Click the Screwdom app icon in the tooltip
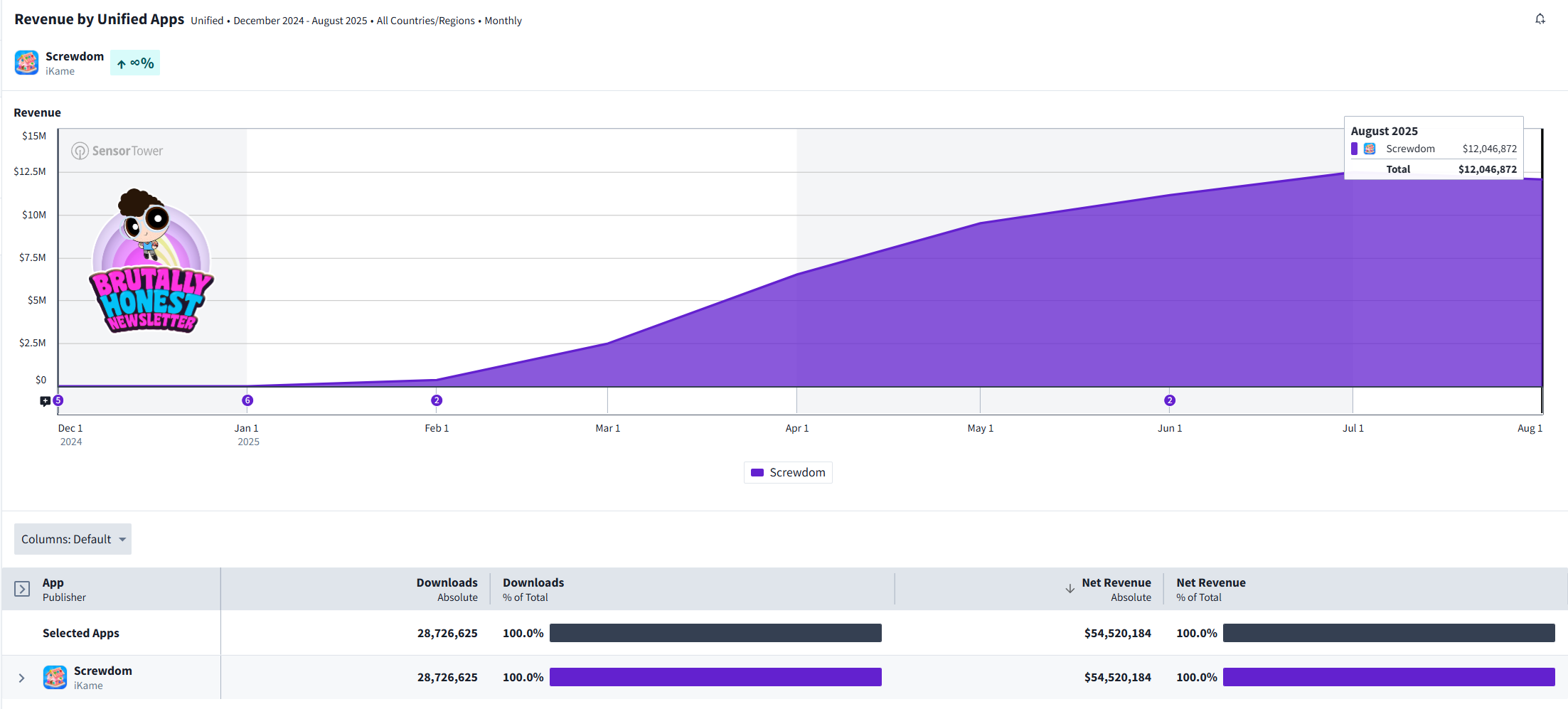The height and width of the screenshot is (709, 1568). coord(1370,149)
